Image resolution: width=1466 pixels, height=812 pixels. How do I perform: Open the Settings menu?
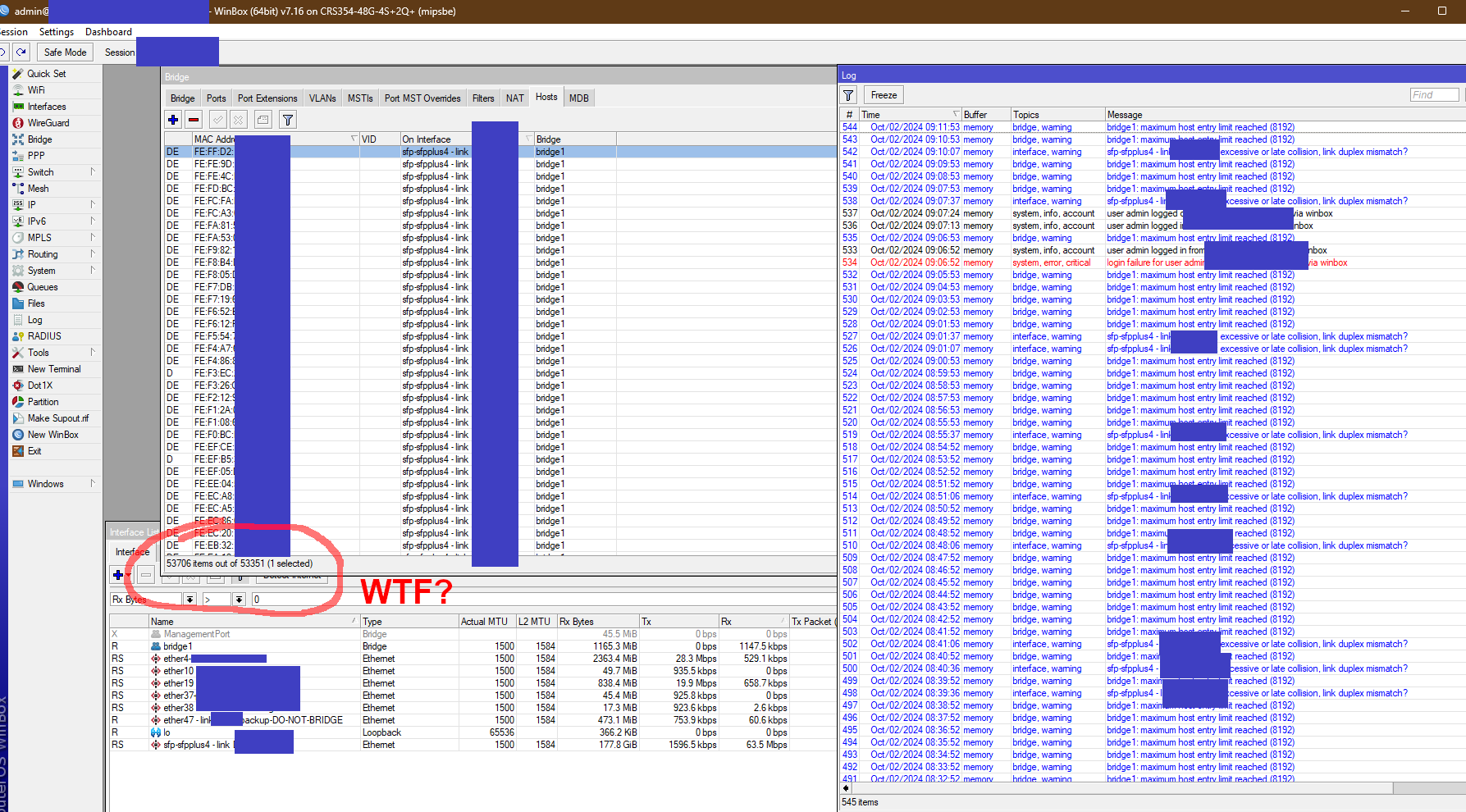57,31
